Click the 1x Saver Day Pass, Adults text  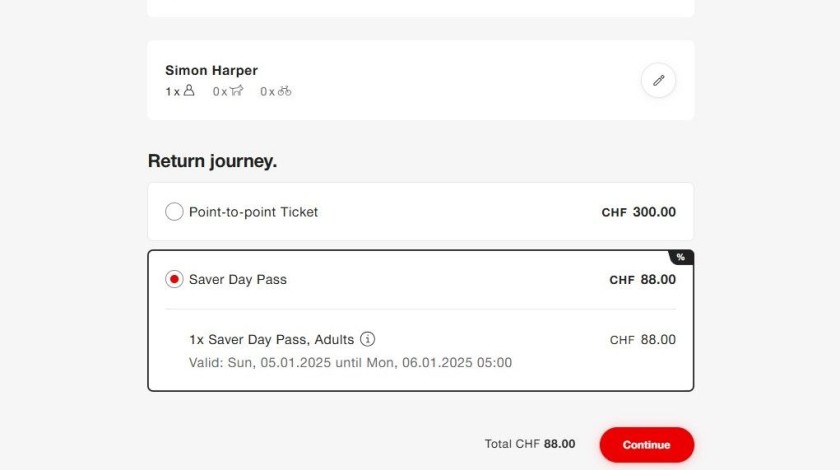pos(271,340)
